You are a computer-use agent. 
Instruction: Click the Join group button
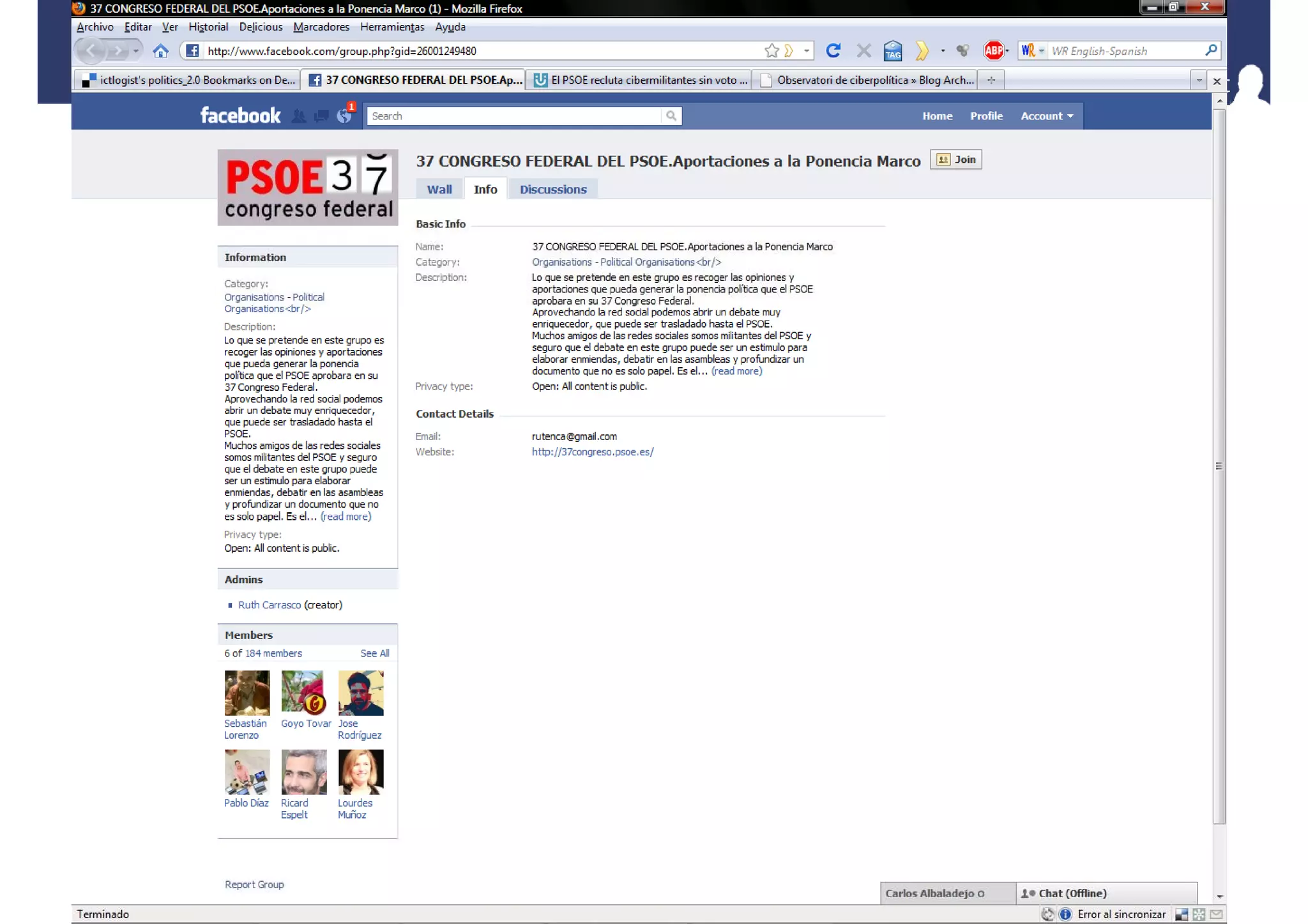956,160
